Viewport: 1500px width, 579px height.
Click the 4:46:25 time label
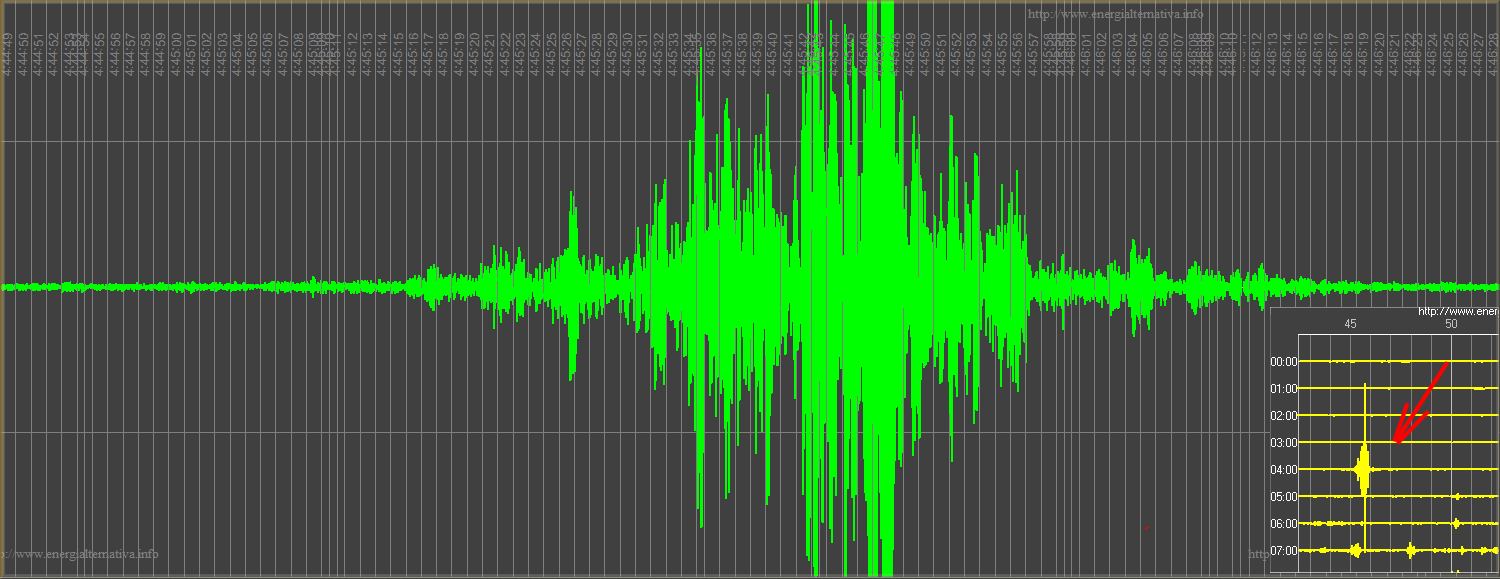1448,54
